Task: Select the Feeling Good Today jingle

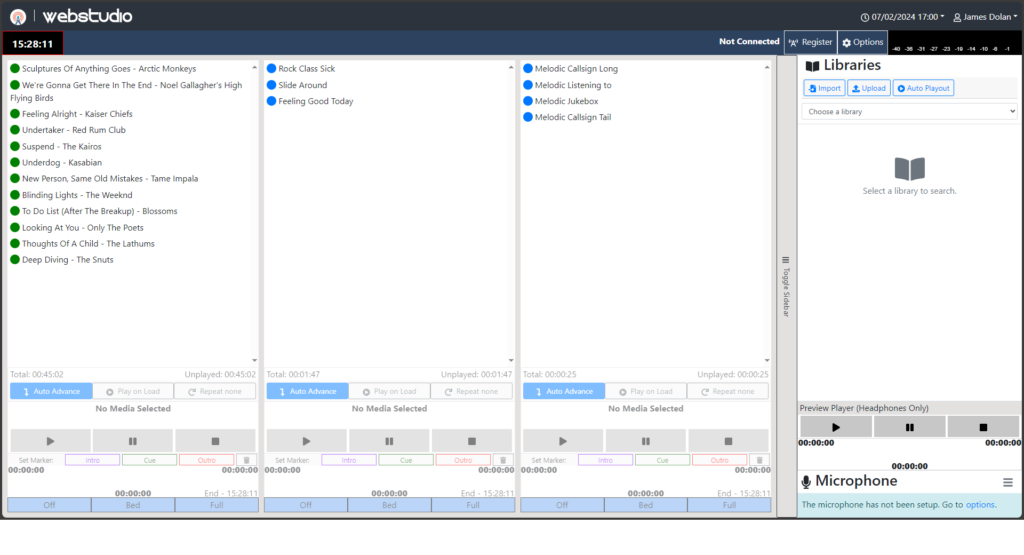Action: tap(315, 101)
